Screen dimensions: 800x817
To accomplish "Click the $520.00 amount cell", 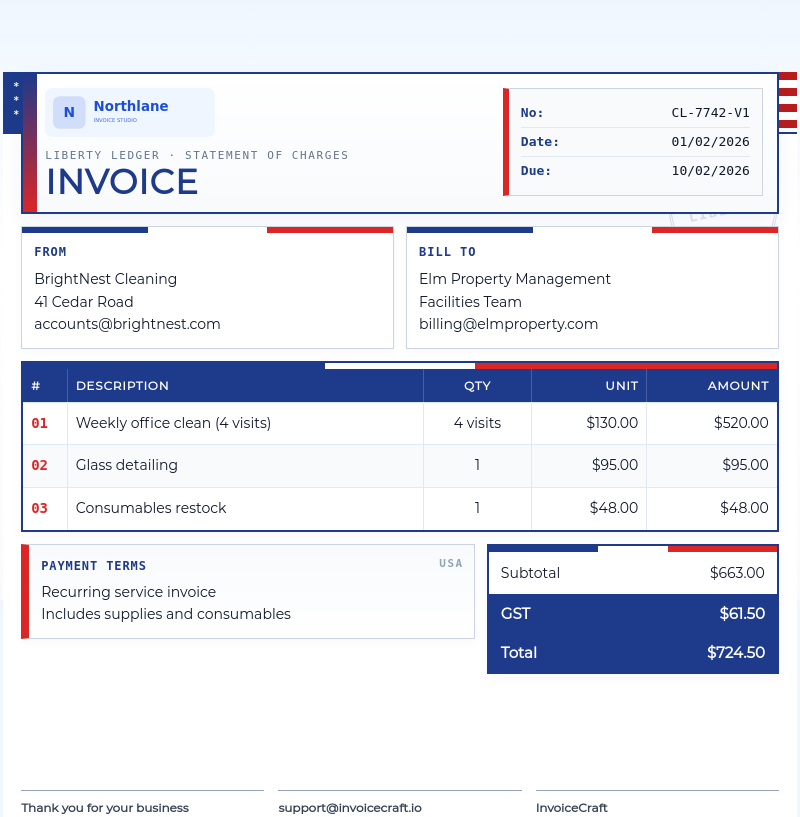I will [x=741, y=423].
